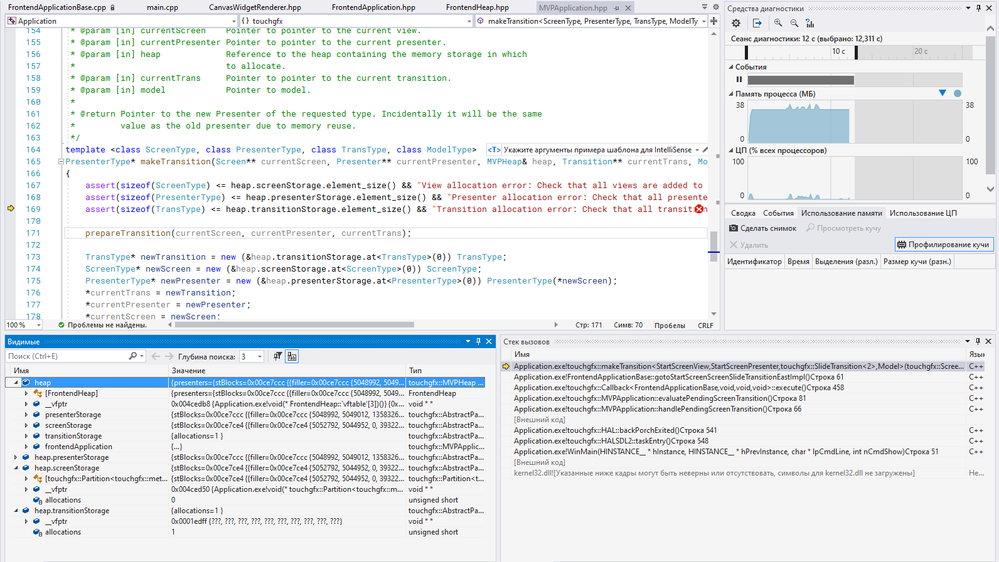
Task: Click the current statement arrow at line 169
Action: pos(11,209)
